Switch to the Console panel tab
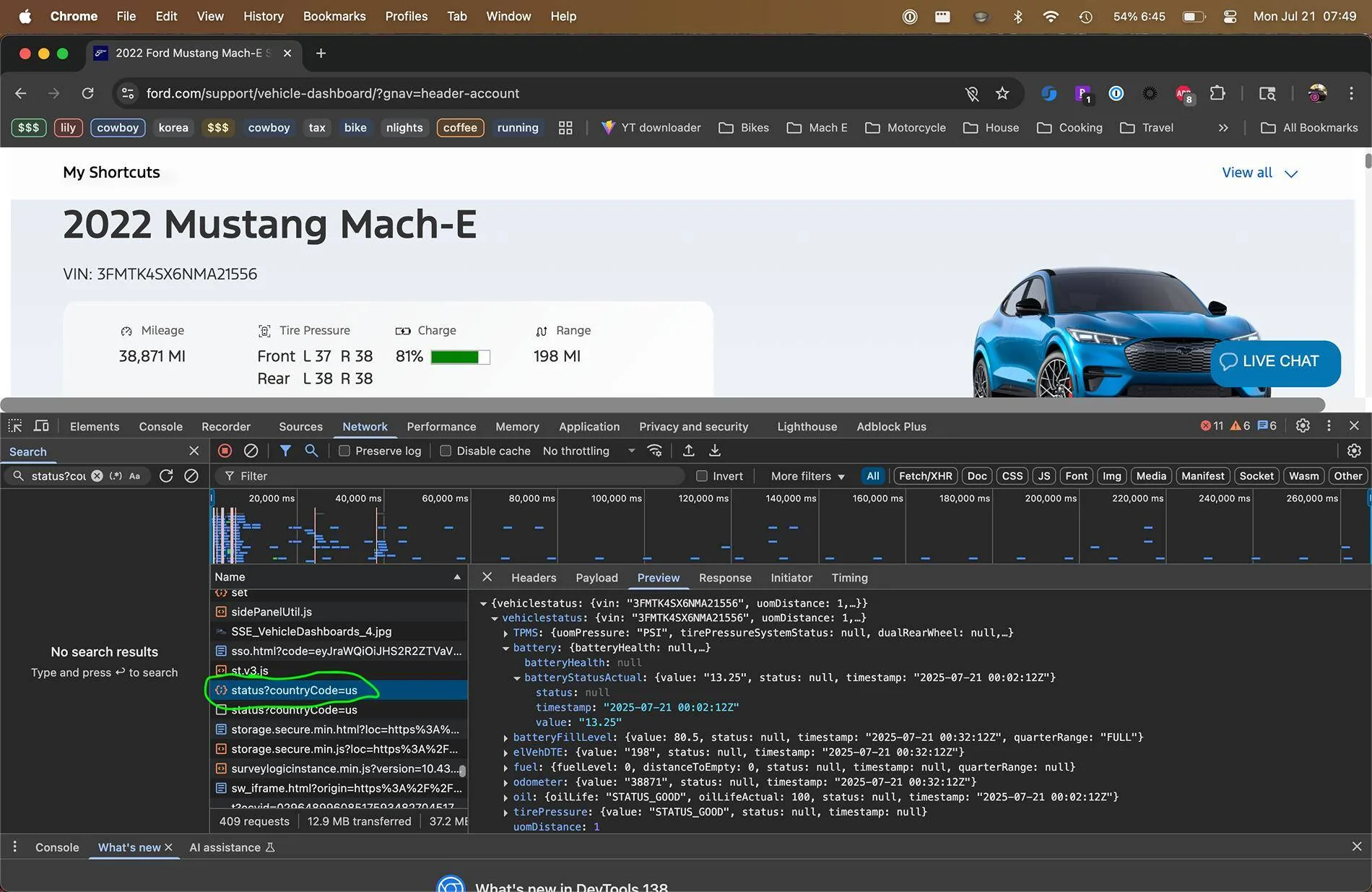Viewport: 1372px width, 892px height. 160,426
